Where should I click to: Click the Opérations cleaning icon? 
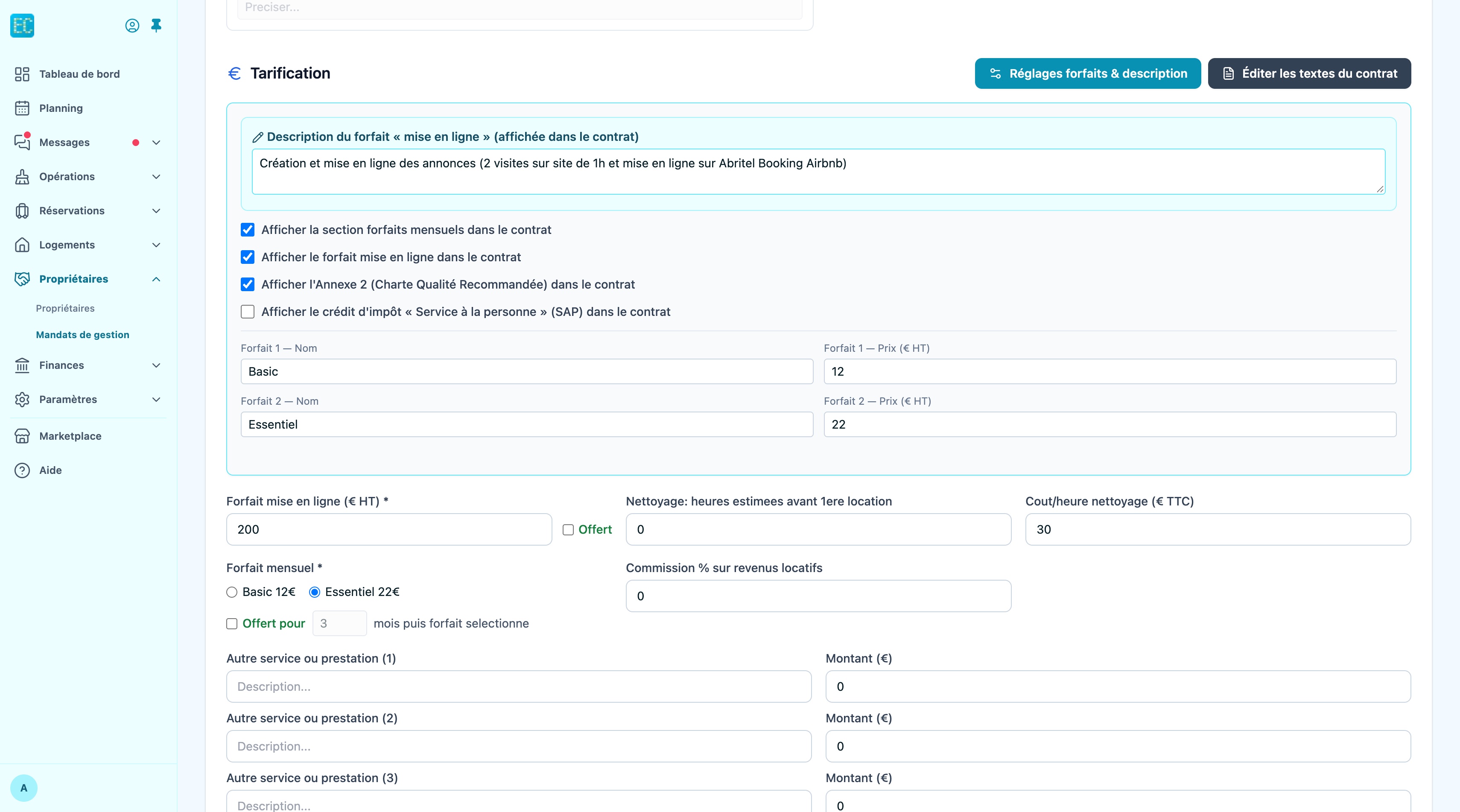22,177
